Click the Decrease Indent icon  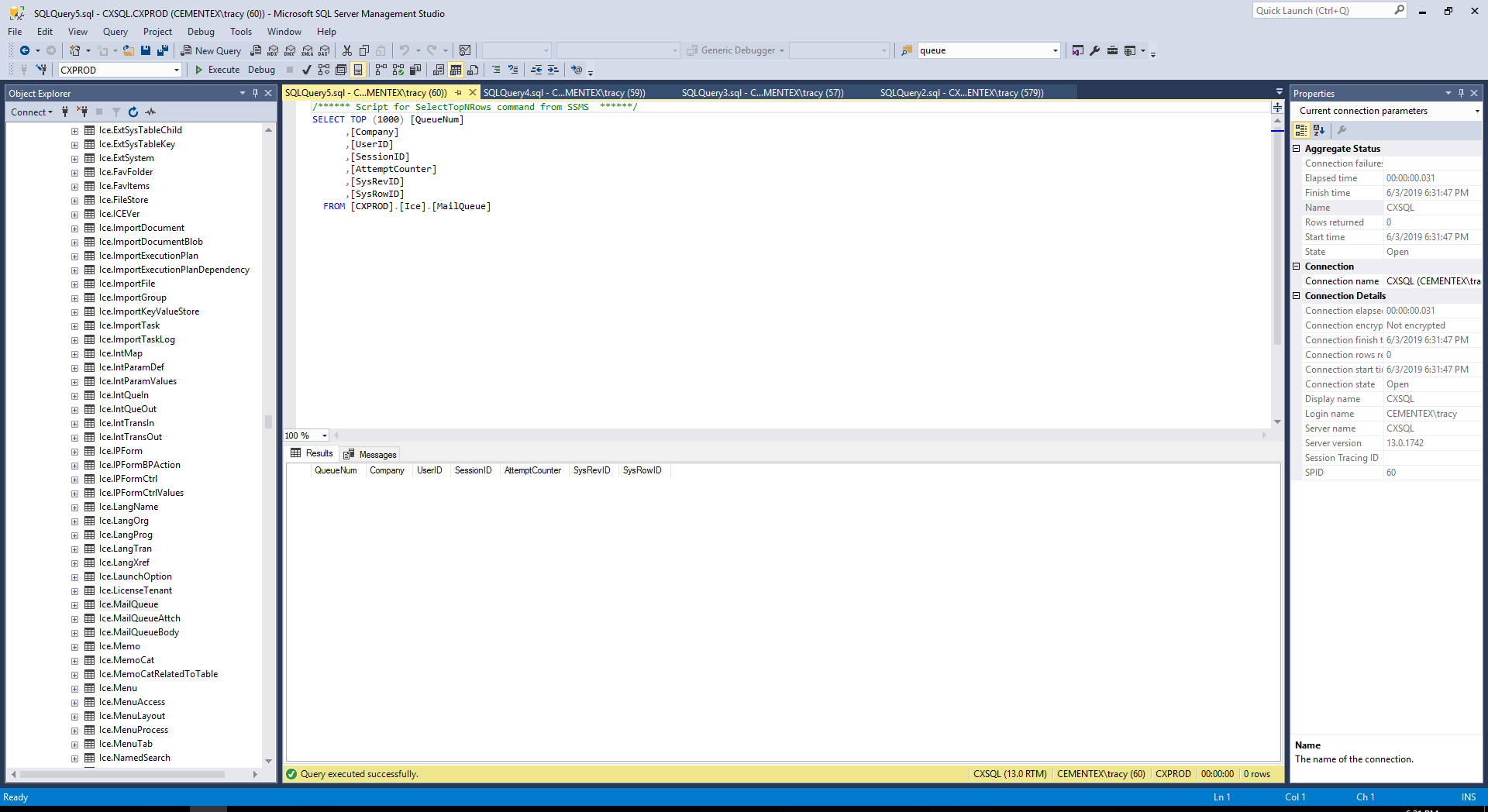(536, 70)
